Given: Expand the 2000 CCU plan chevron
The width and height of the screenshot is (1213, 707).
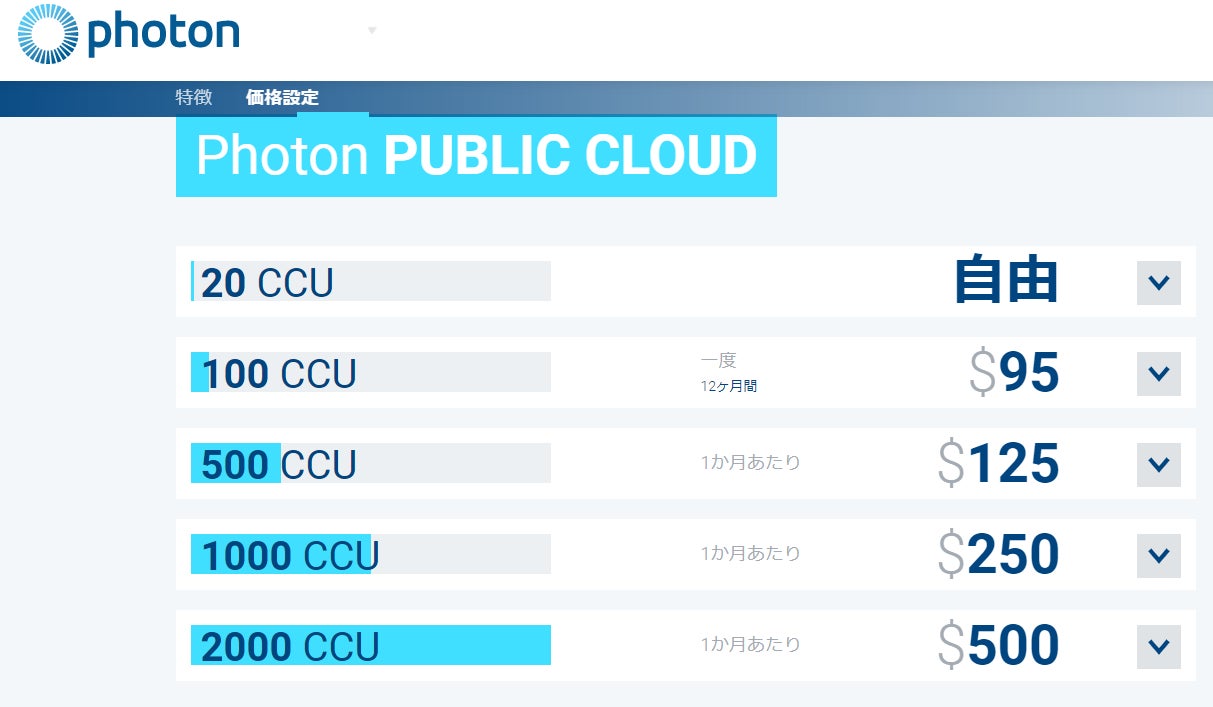Looking at the screenshot, I should (1159, 647).
